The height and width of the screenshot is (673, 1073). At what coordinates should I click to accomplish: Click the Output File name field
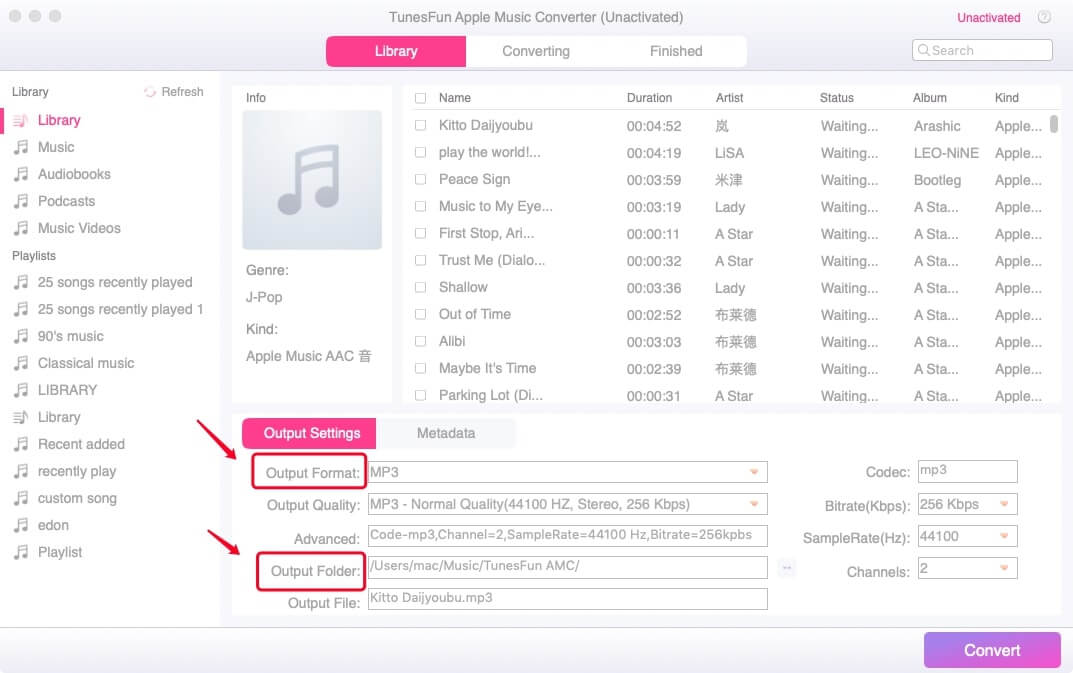(x=567, y=598)
